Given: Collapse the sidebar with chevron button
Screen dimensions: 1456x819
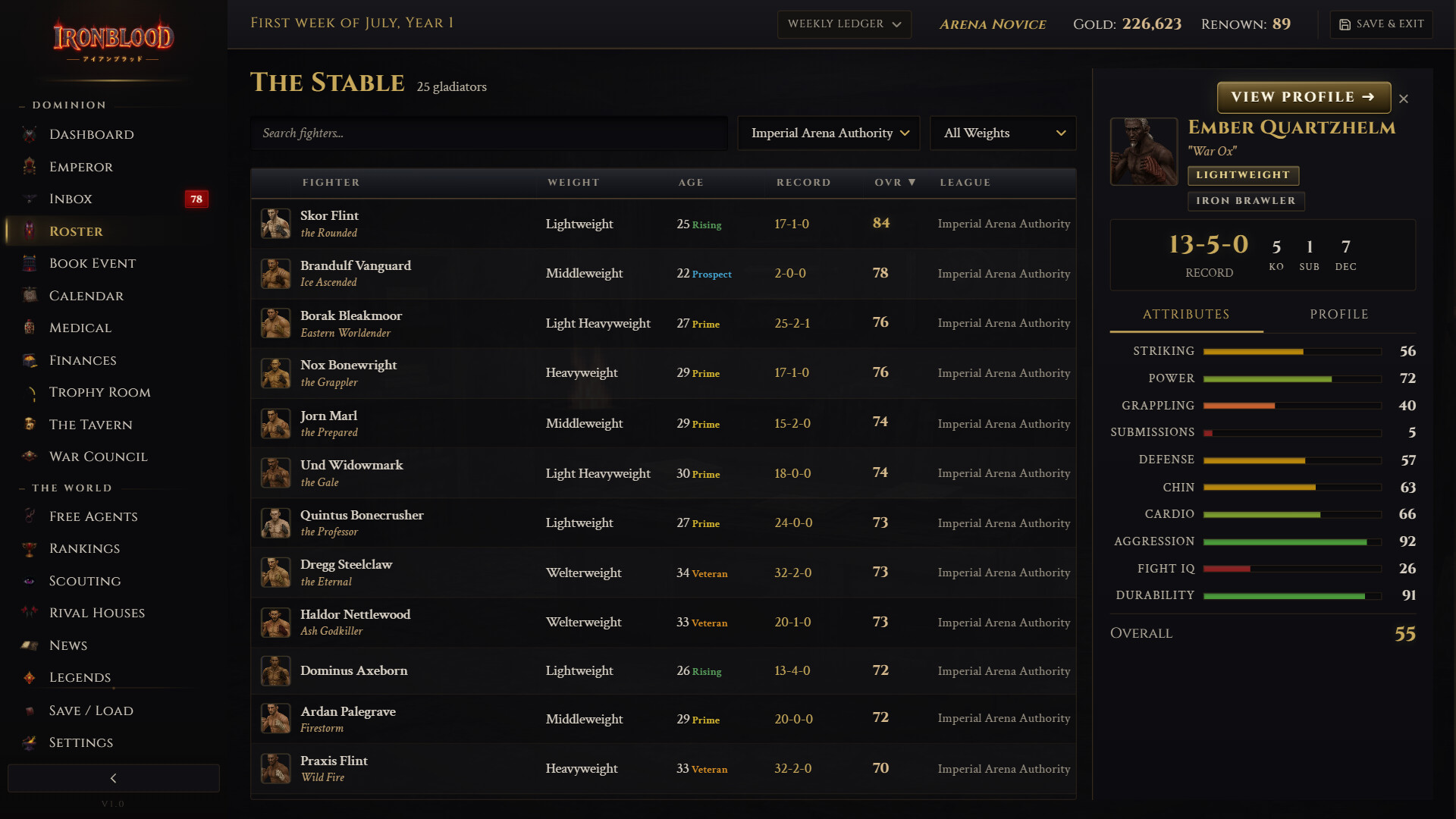Looking at the screenshot, I should click(114, 778).
